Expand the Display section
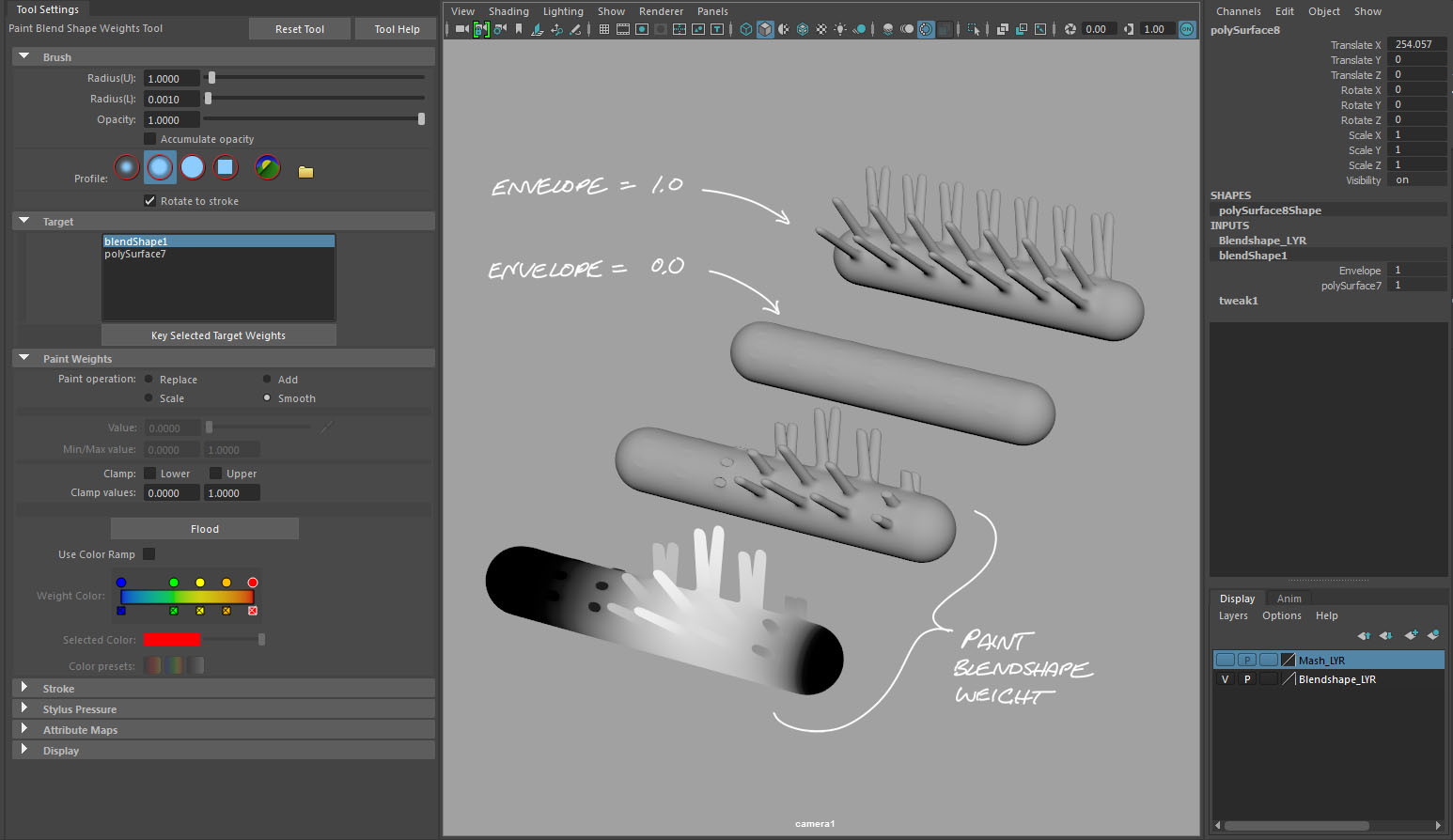 pos(24,750)
